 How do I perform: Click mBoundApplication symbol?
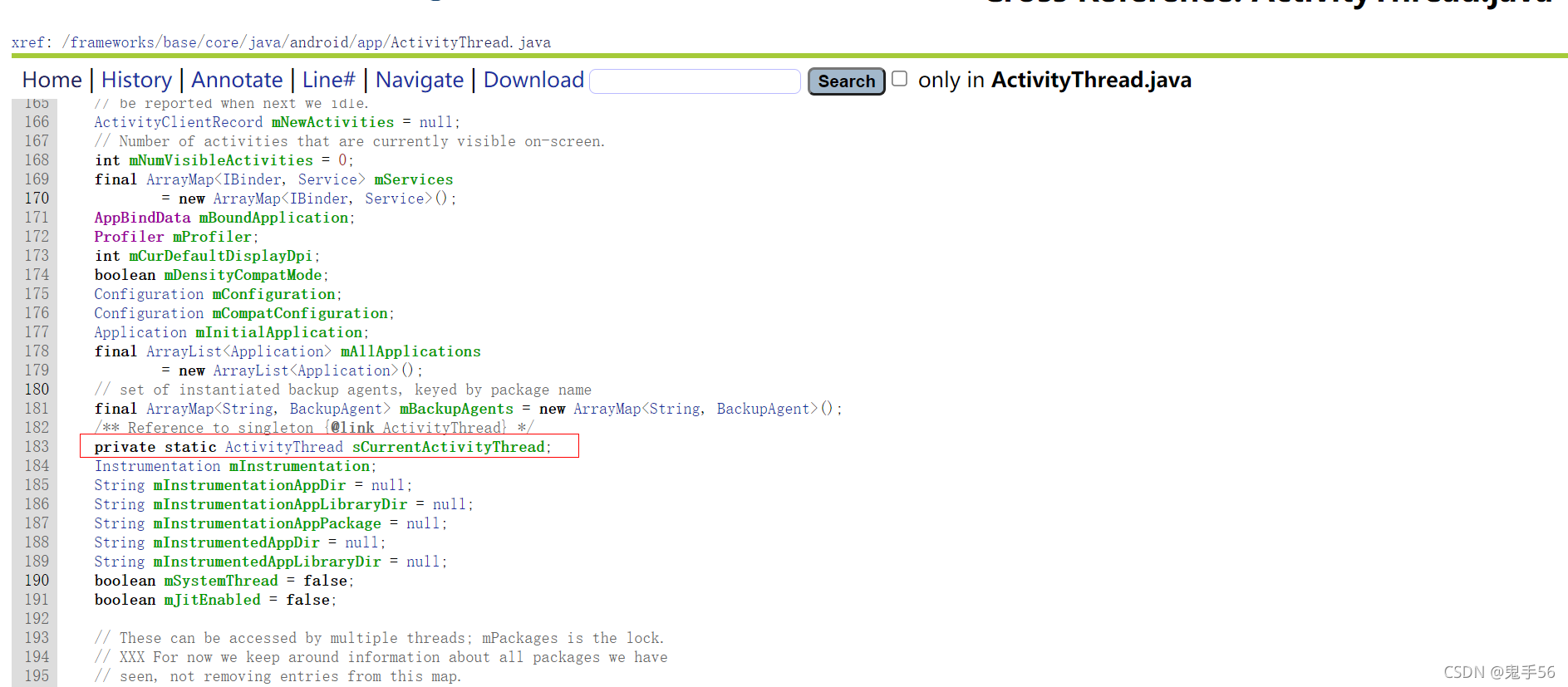click(273, 218)
